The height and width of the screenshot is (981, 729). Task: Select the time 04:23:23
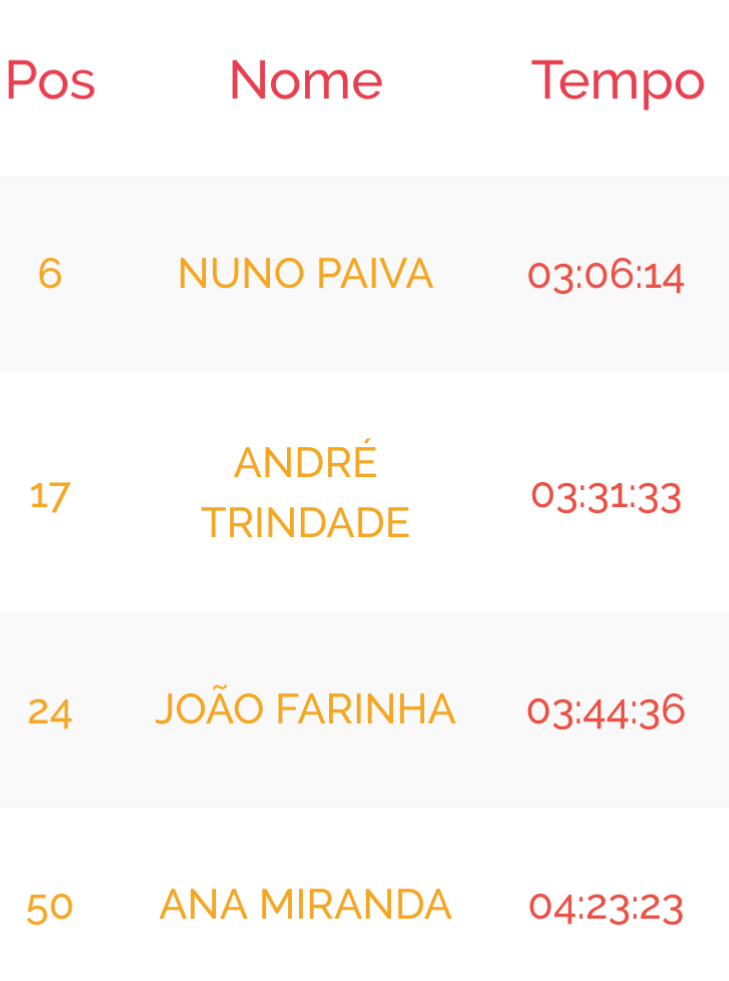[x=606, y=907]
